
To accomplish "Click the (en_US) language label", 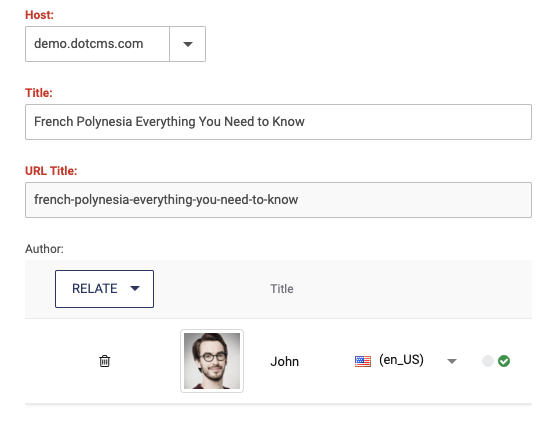I will tap(401, 360).
